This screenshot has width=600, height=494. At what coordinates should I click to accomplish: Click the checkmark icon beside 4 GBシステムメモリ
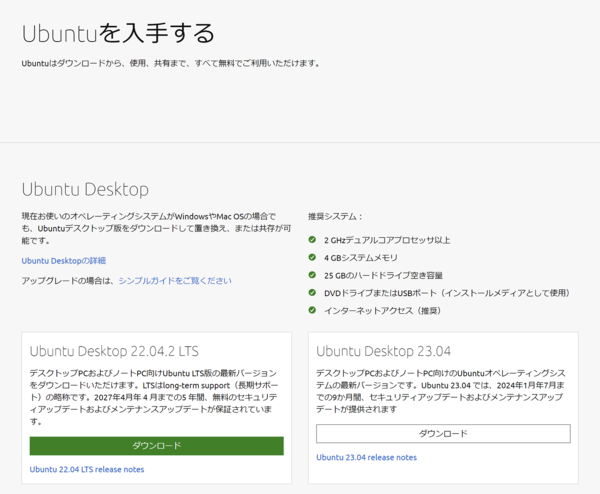(312, 257)
